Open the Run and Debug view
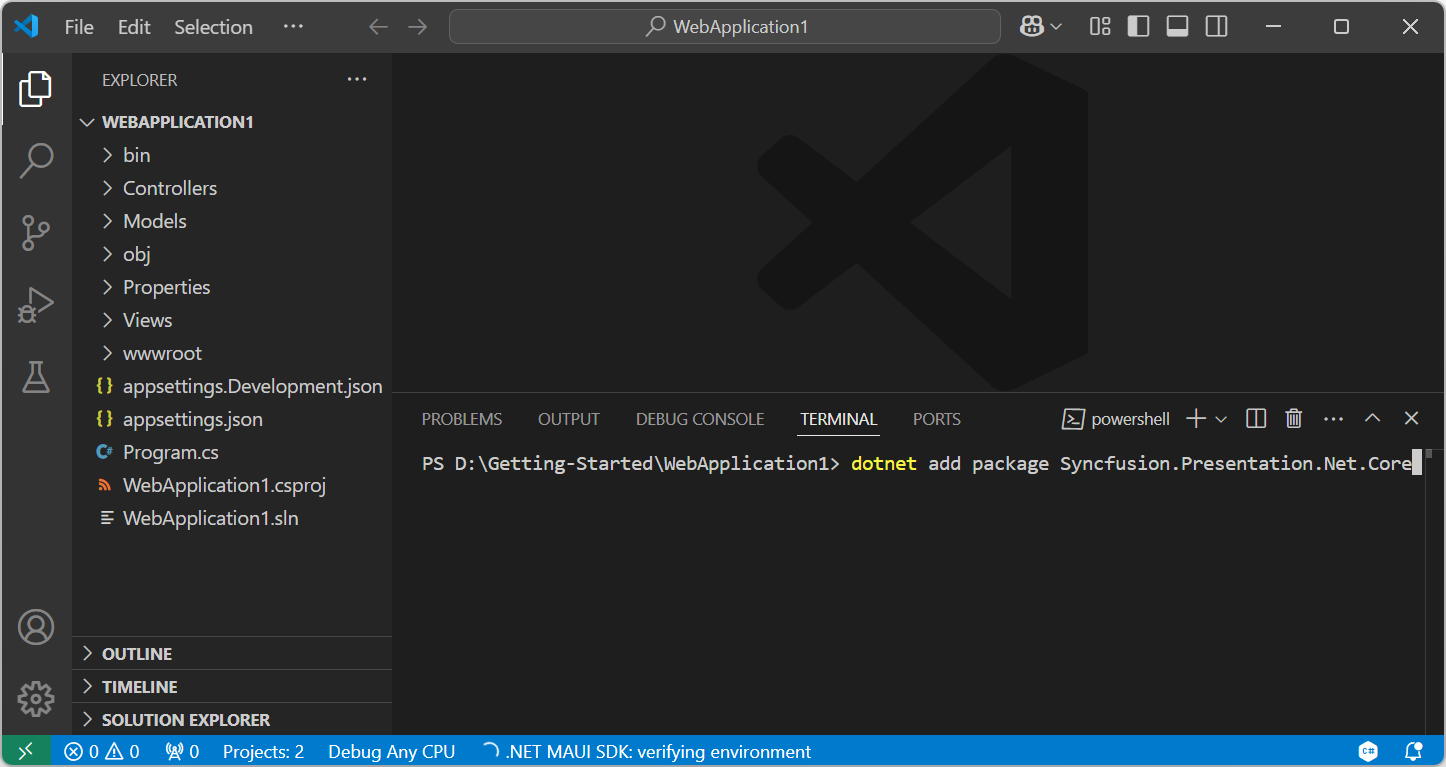 36,305
